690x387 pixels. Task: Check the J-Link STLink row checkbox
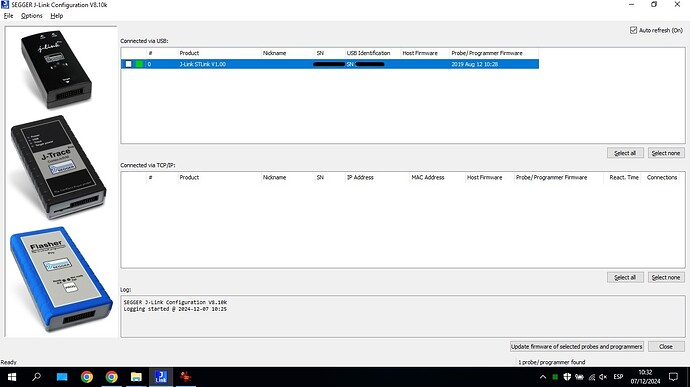click(x=128, y=64)
